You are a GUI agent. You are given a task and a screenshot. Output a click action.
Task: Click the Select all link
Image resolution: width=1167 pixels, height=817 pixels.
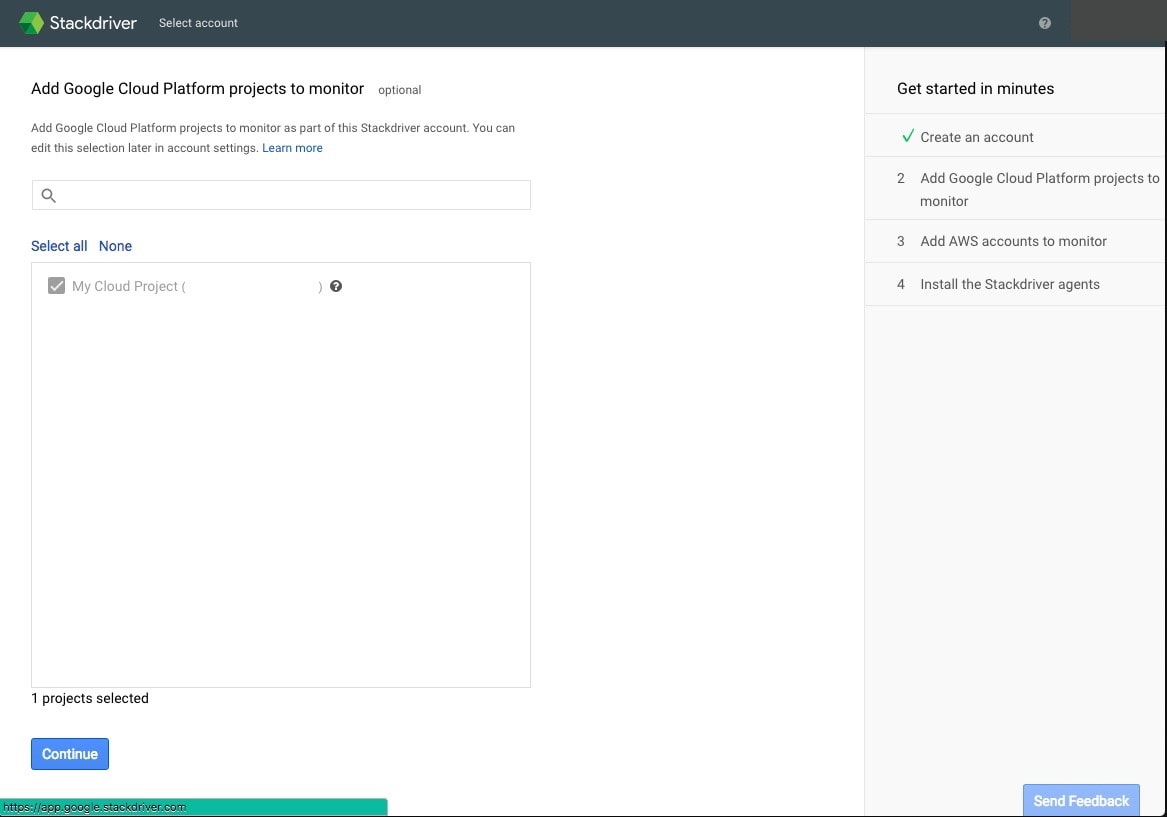59,246
